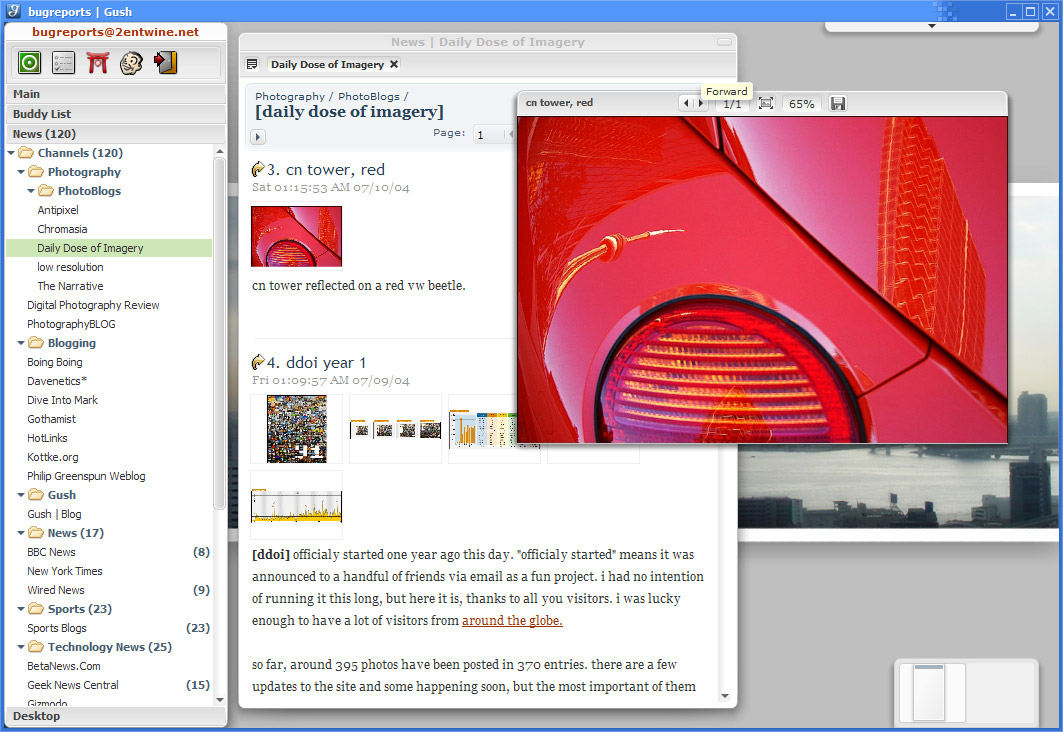Open the checklist options icon in sidebar toolbar
Image resolution: width=1063 pixels, height=732 pixels.
[x=64, y=63]
